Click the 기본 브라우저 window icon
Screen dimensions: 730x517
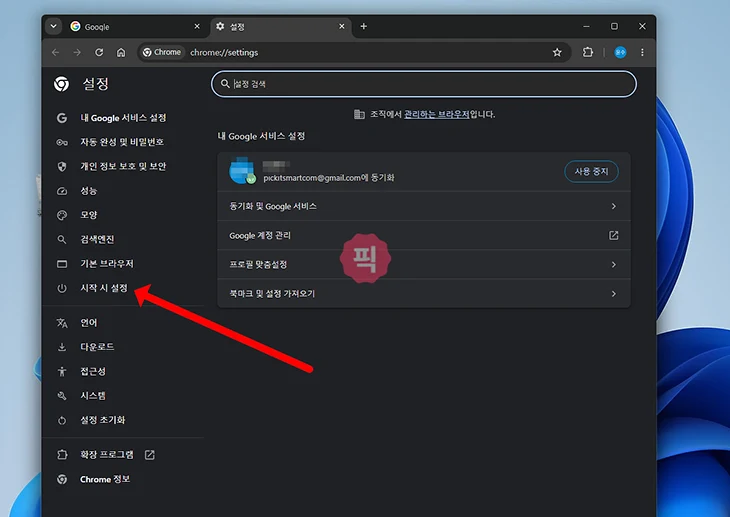coord(62,264)
